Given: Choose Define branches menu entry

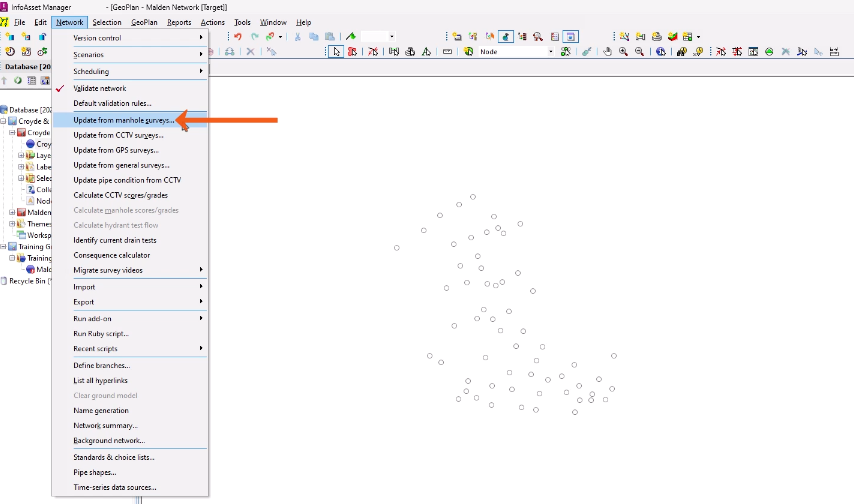Looking at the screenshot, I should tap(130, 366).
